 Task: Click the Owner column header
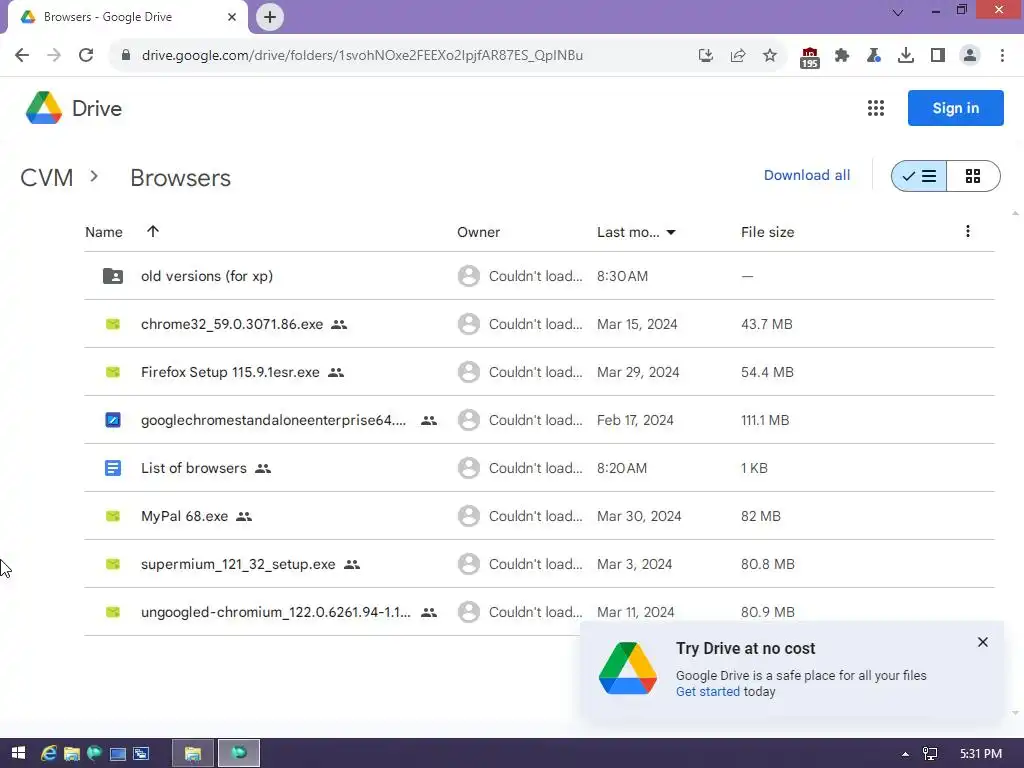(479, 232)
